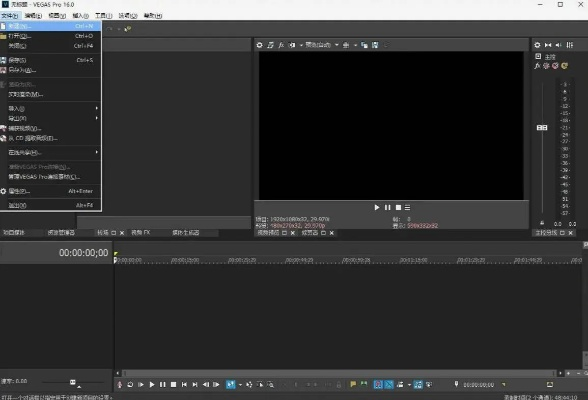Play the preview using preview play button
This screenshot has height=400, width=588.
(376, 207)
